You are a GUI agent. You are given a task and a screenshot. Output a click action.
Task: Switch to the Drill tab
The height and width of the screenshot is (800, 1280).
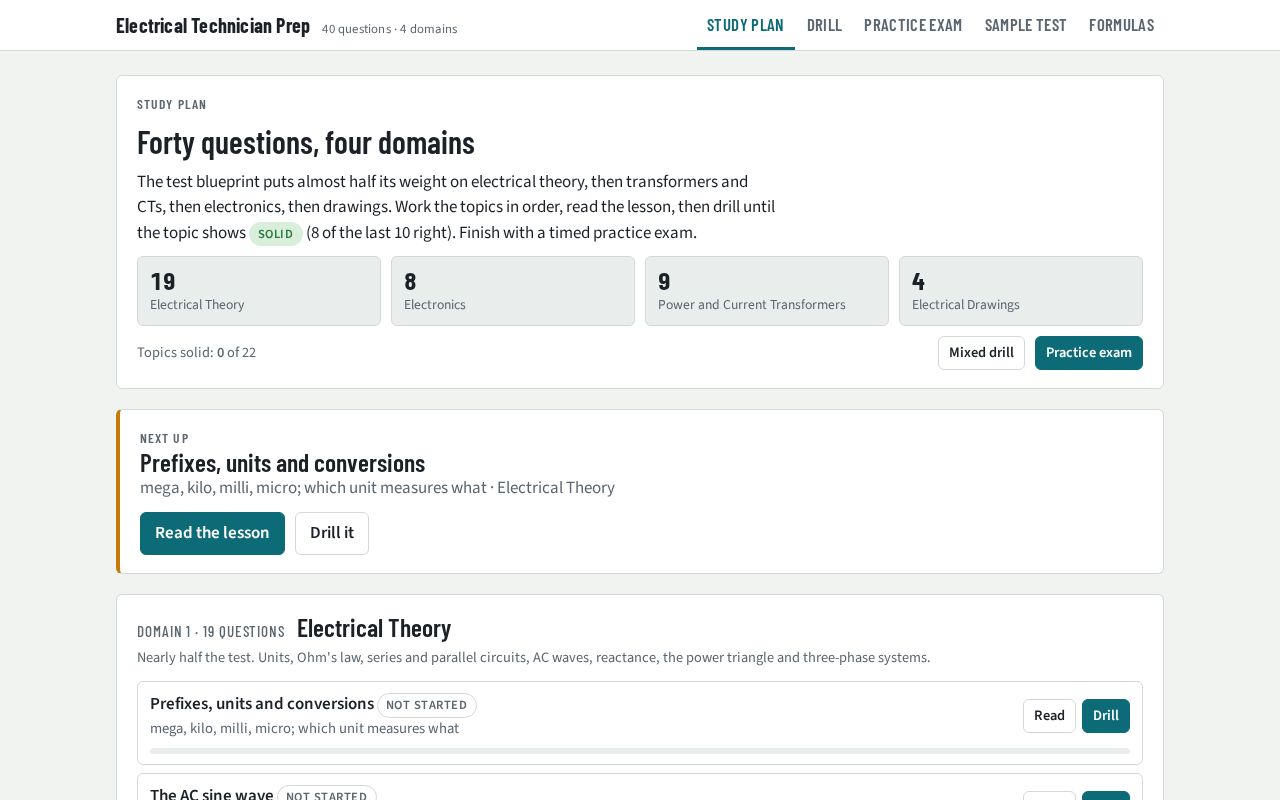point(824,25)
